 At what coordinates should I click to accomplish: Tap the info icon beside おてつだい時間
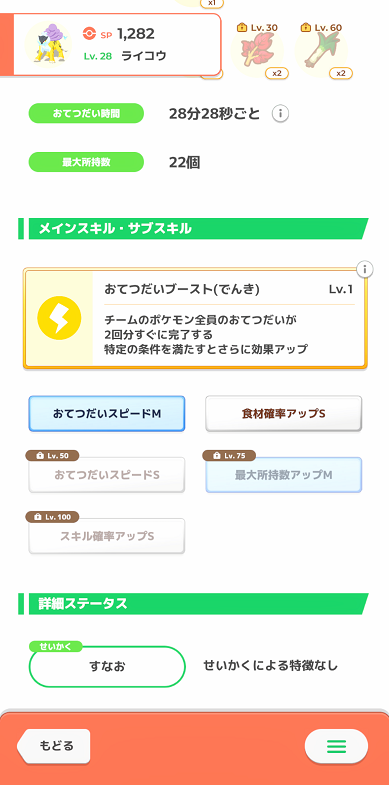pyautogui.click(x=280, y=114)
